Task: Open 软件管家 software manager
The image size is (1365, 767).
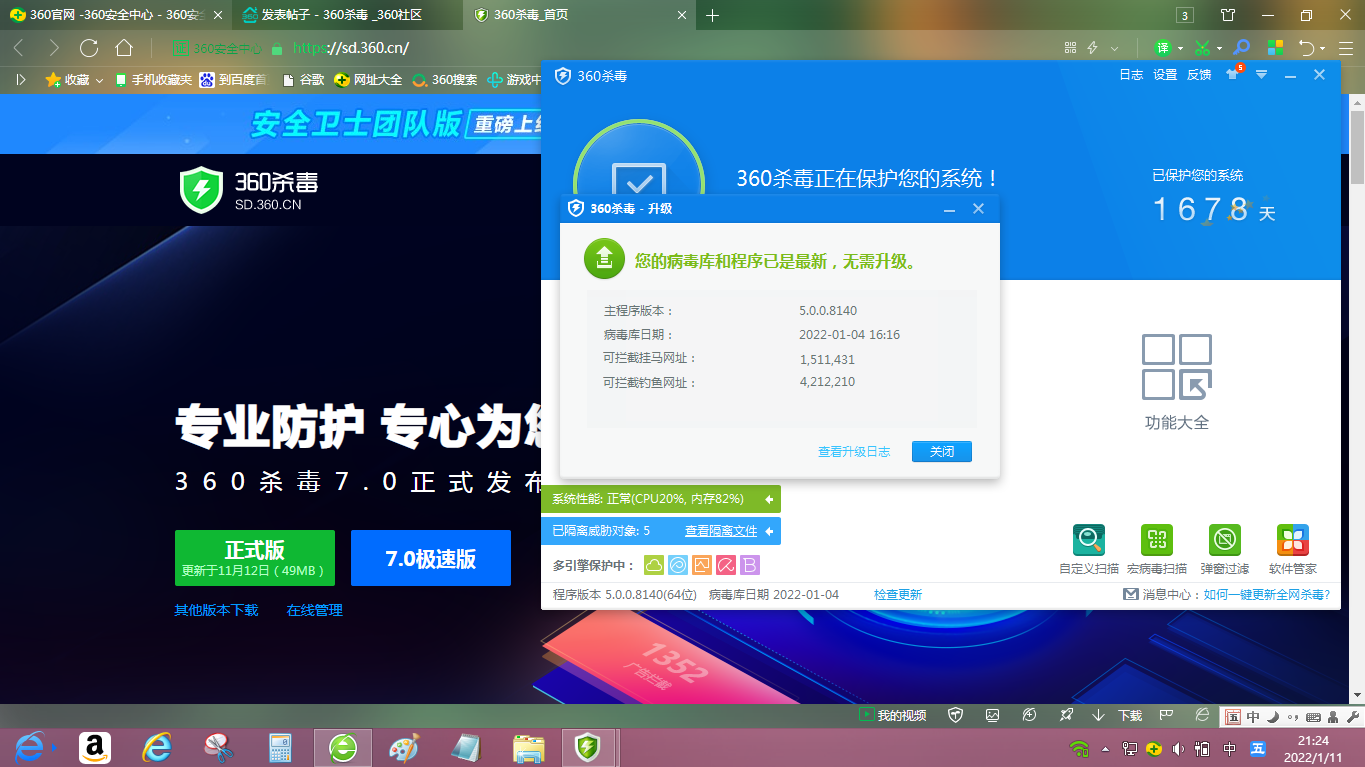Action: pyautogui.click(x=1293, y=549)
